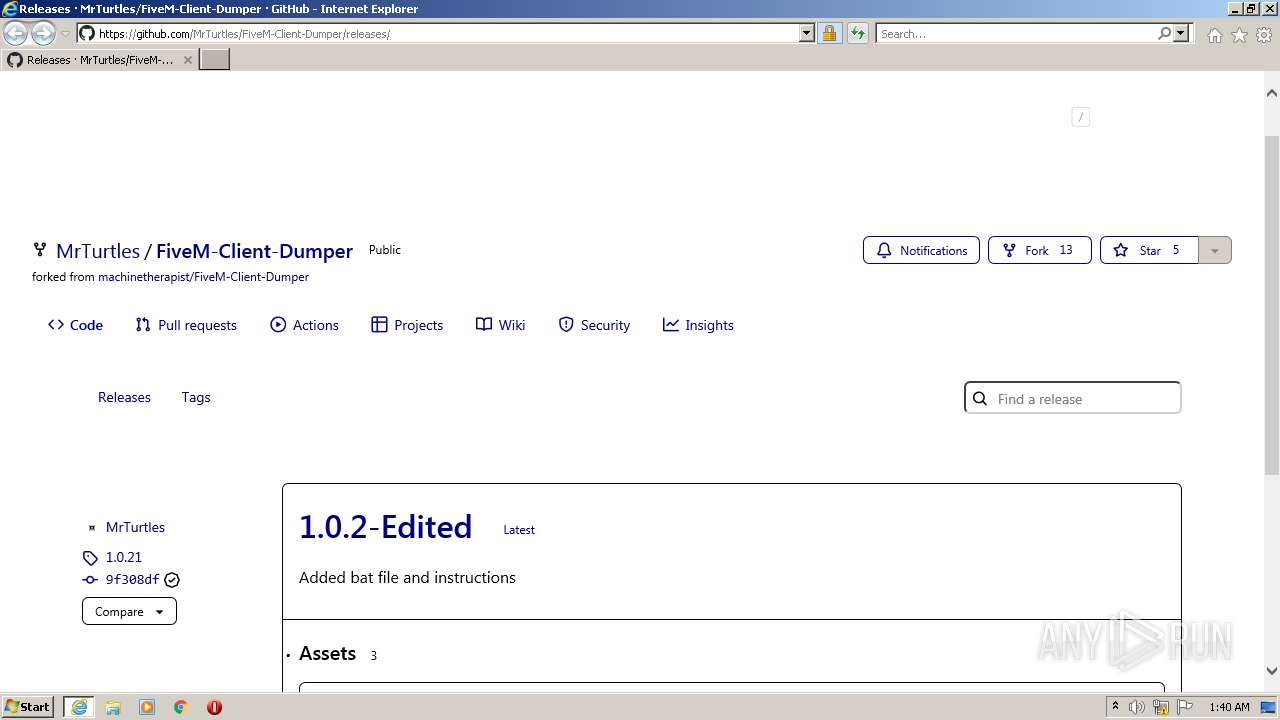Expand the Compare dropdown
This screenshot has width=1280, height=720.
point(129,611)
